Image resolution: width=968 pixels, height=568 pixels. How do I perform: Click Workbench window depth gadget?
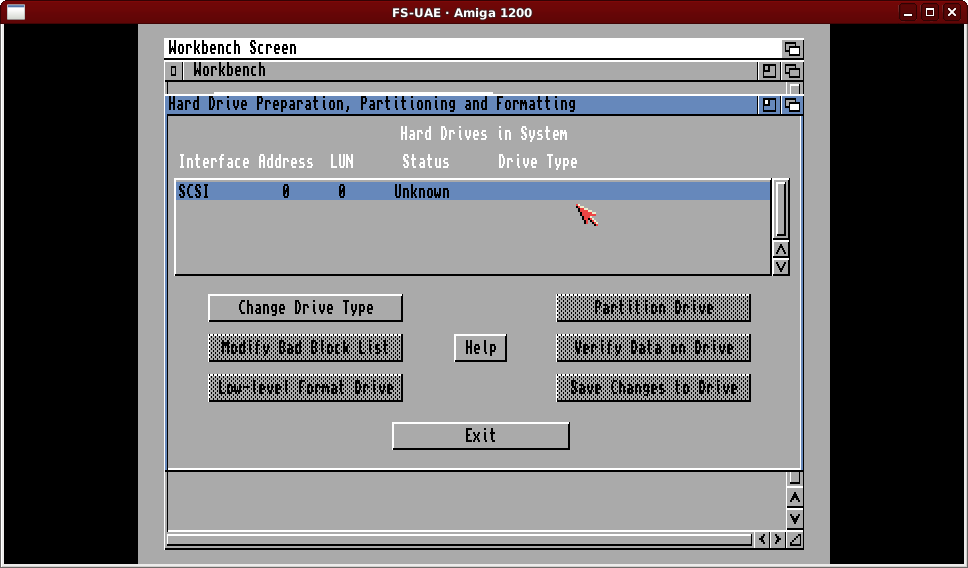click(792, 71)
